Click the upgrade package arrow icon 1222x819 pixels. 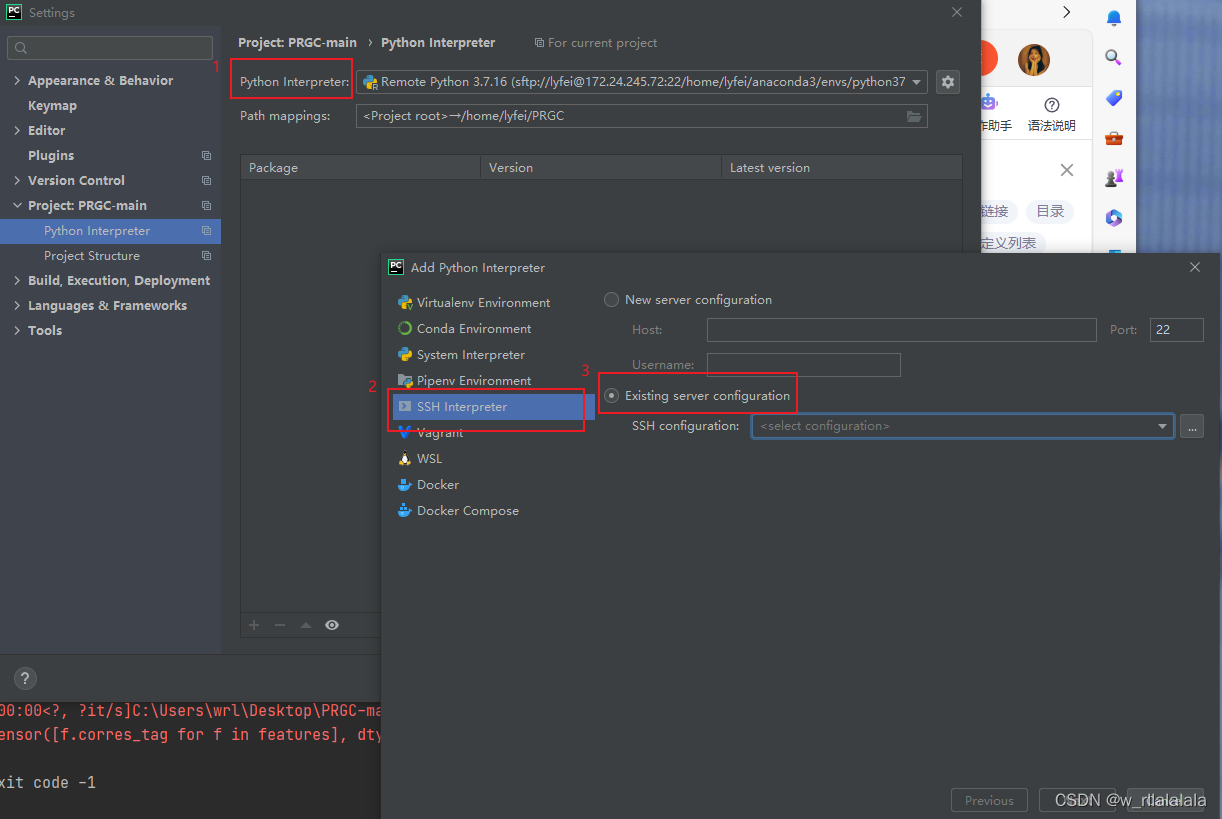click(306, 625)
